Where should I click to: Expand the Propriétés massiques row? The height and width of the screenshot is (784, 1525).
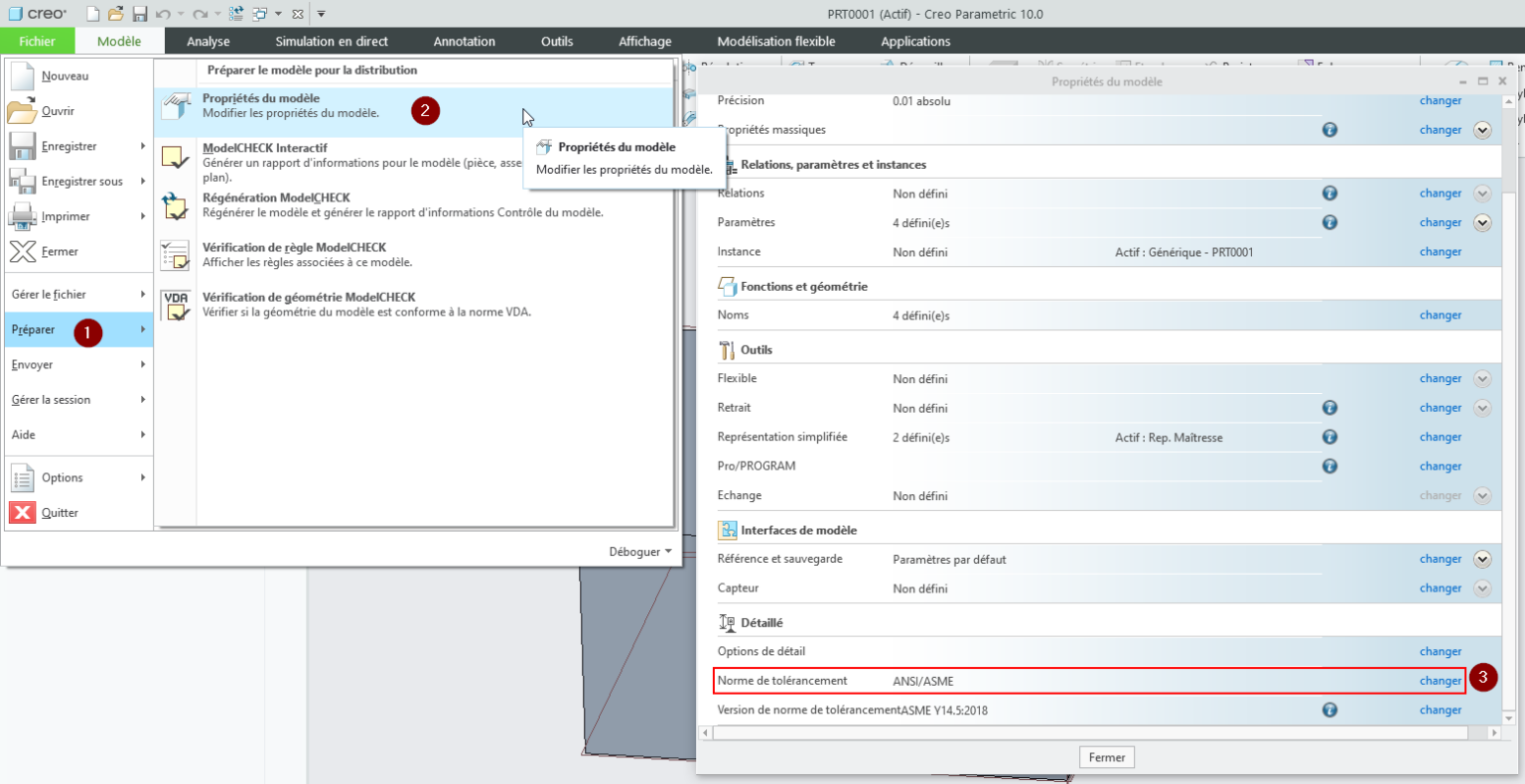(x=1482, y=130)
